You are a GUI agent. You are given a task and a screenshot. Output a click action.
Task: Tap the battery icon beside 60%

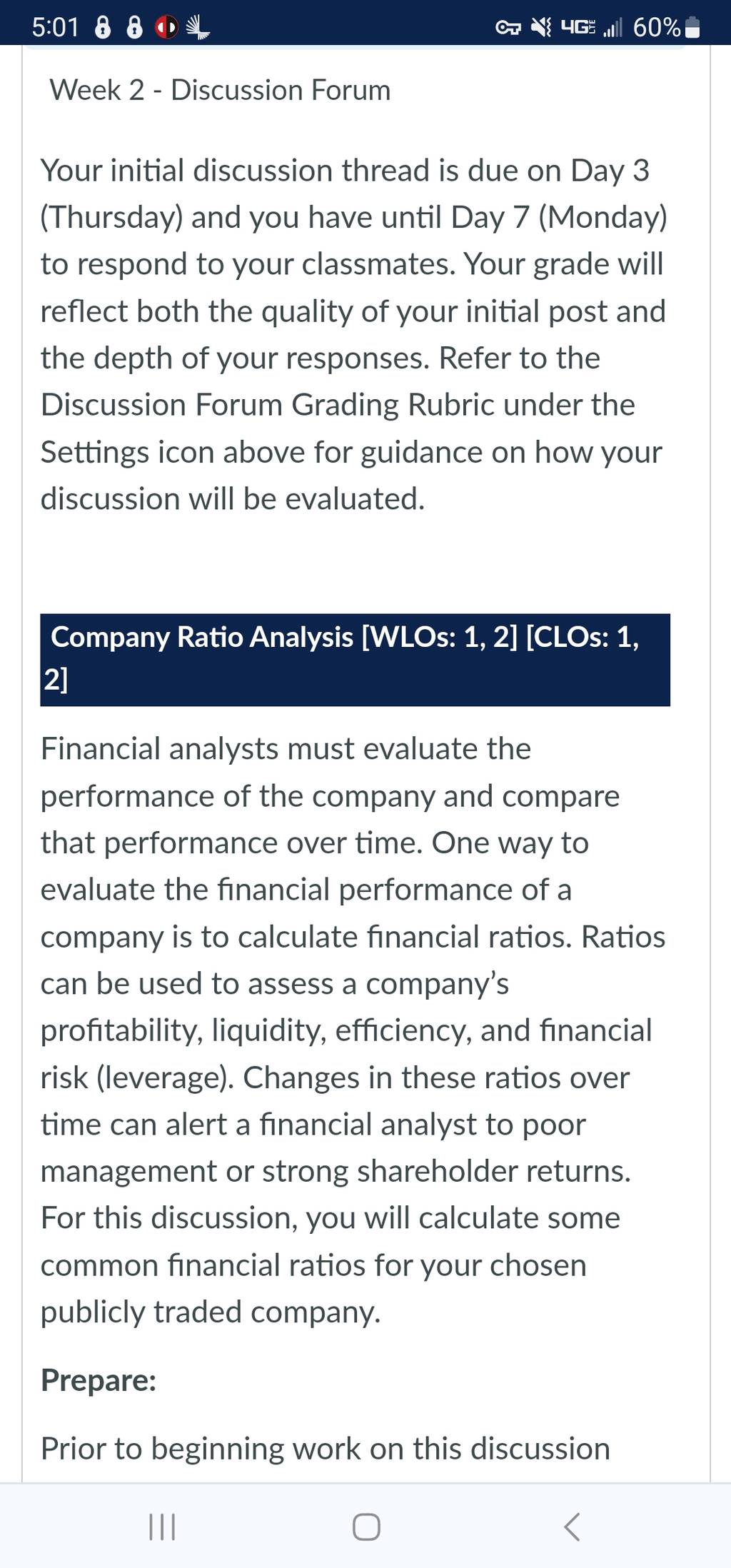692,27
